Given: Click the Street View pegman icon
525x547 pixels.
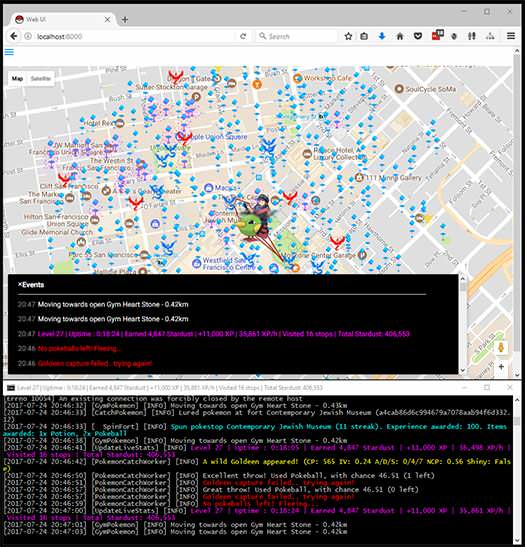Looking at the screenshot, I should click(x=501, y=347).
